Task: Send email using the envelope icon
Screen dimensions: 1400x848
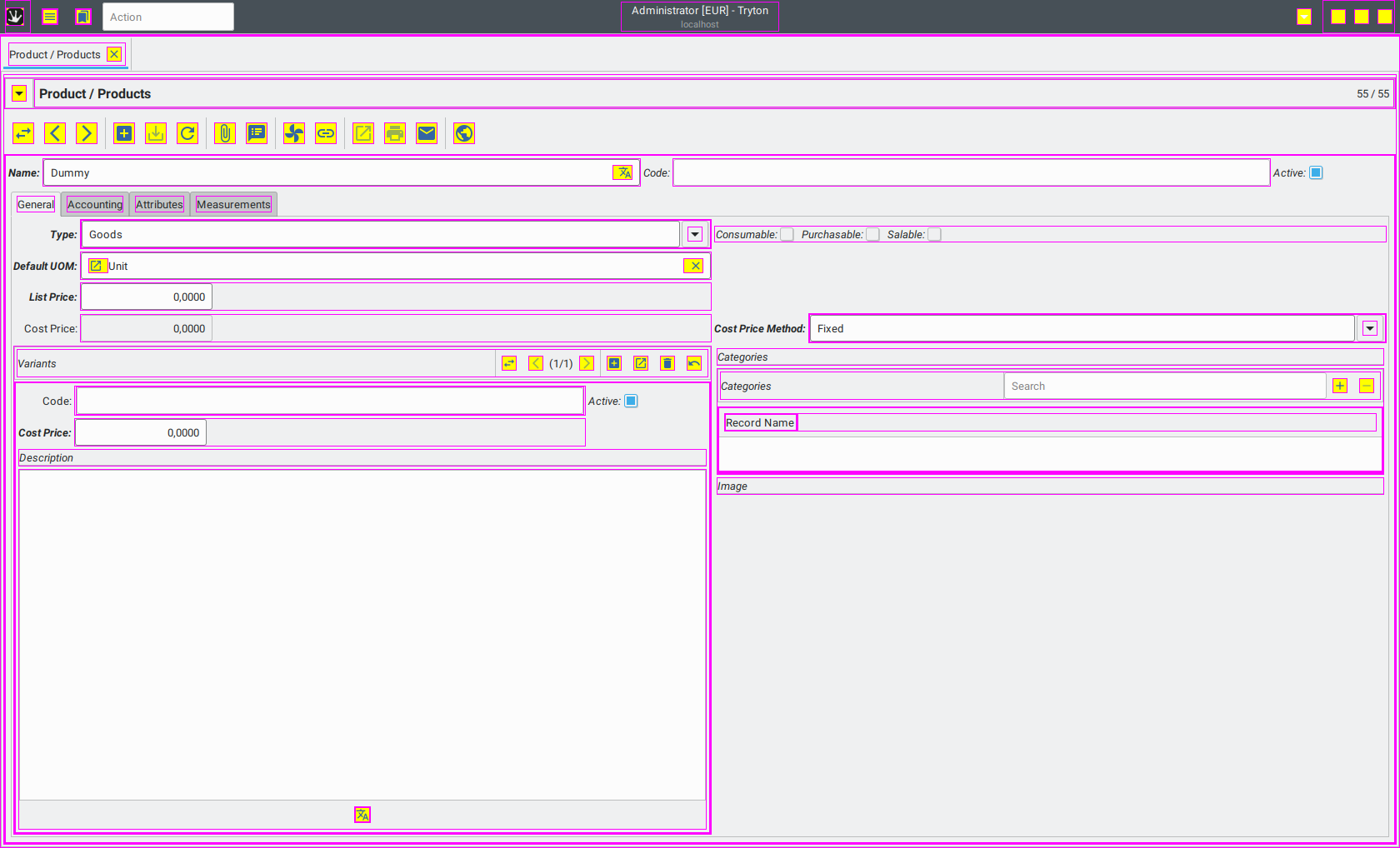Action: 427,133
